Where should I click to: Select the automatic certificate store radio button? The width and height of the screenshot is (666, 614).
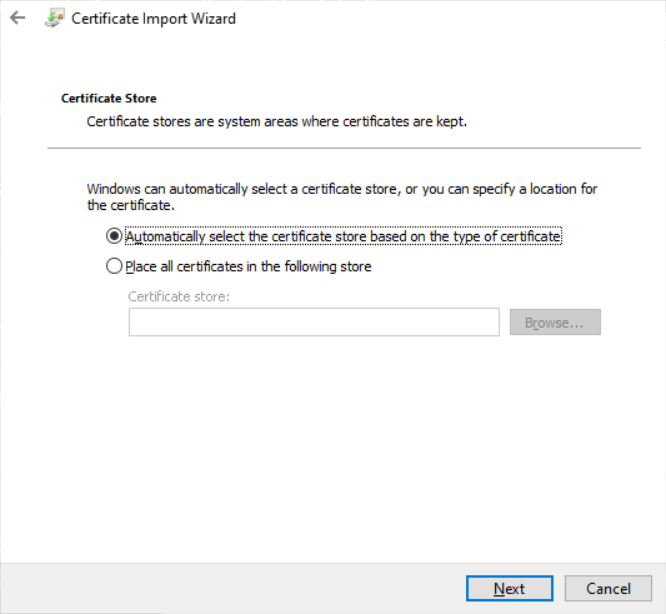[x=114, y=237]
